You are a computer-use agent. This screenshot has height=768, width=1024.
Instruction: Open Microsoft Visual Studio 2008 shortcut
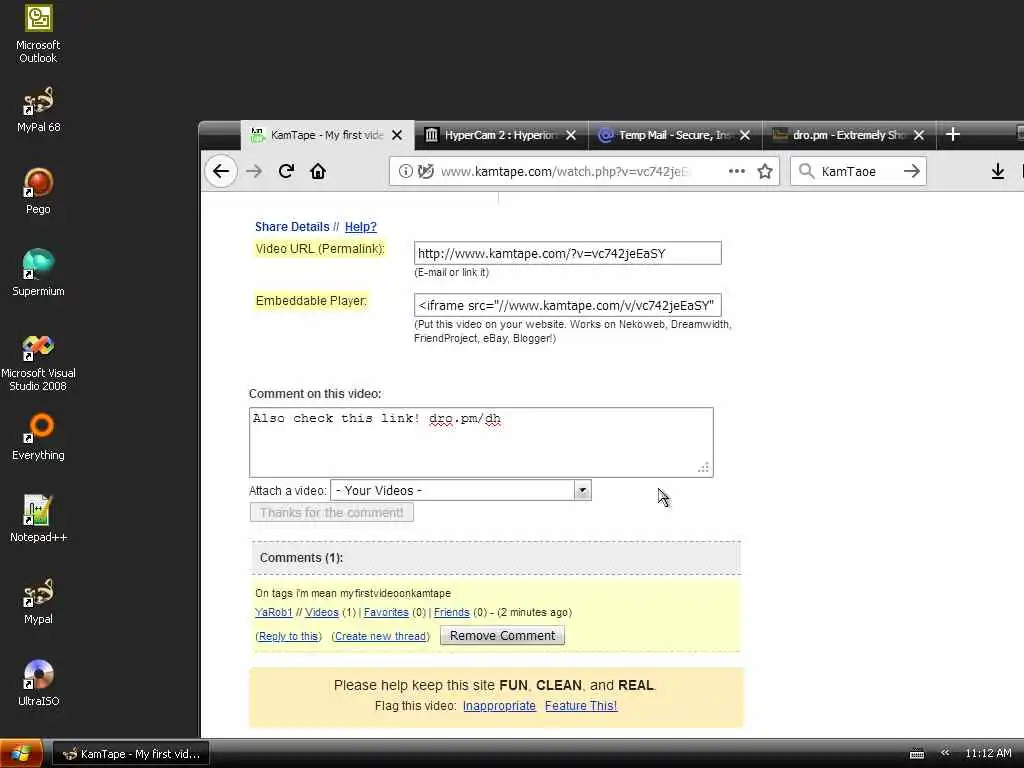(x=38, y=362)
